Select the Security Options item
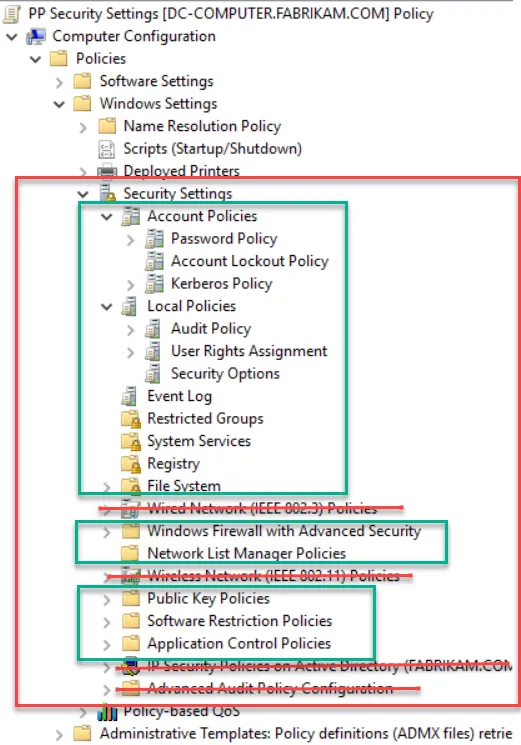Image resolution: width=521 pixels, height=745 pixels. (225, 373)
